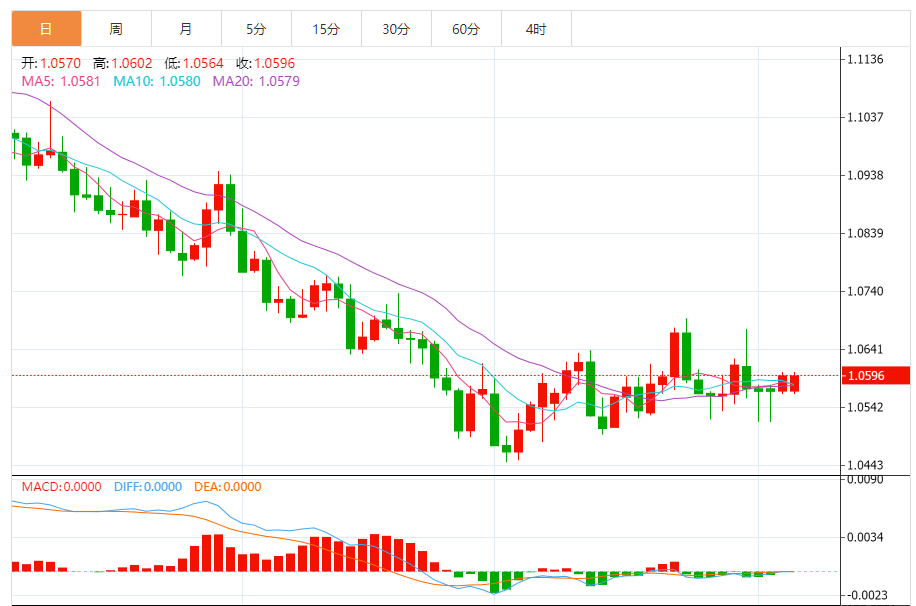Image resolution: width=916 pixels, height=606 pixels.
Task: Open the 30分 timeframe tab
Action: (x=397, y=29)
